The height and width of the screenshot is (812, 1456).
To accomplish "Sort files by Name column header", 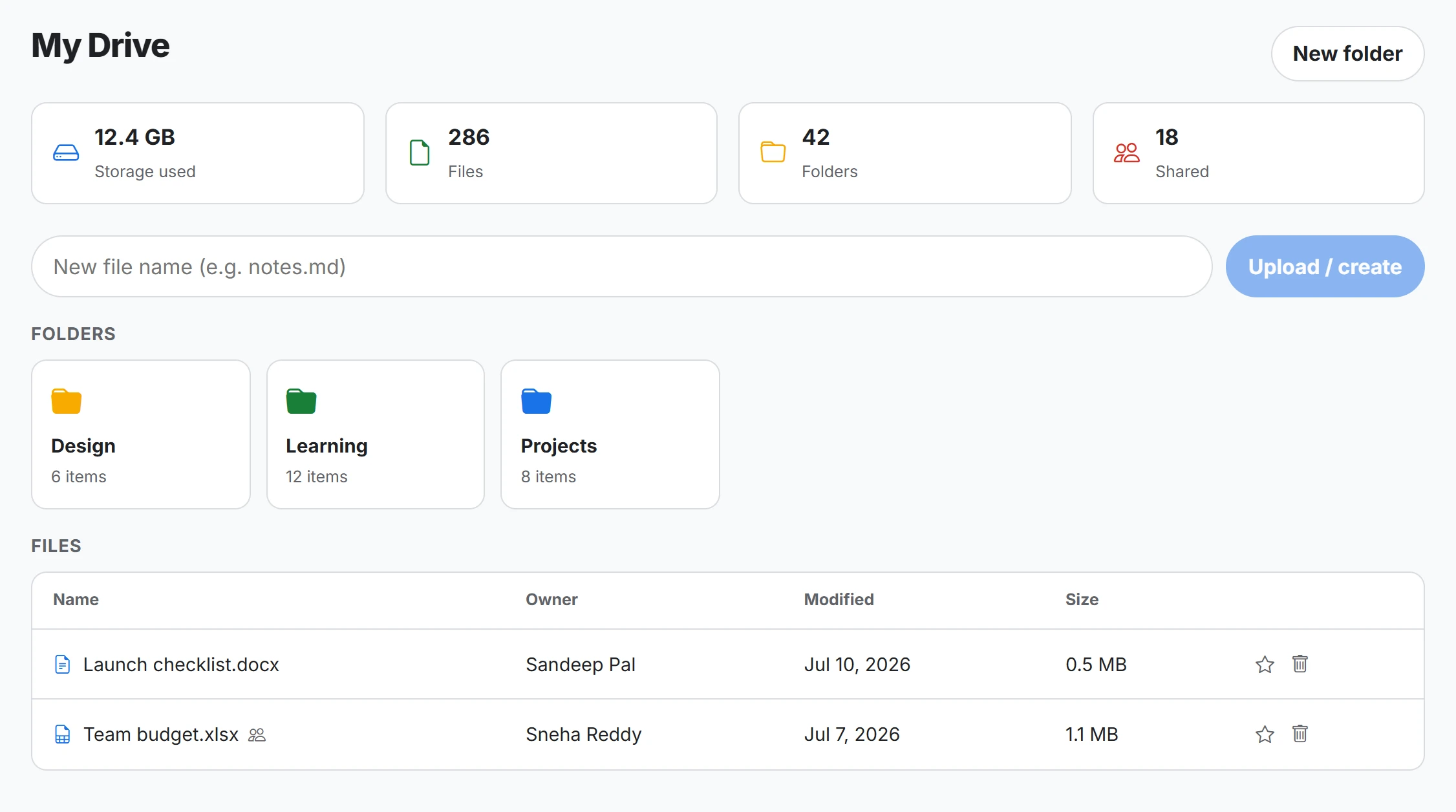I will pyautogui.click(x=76, y=599).
